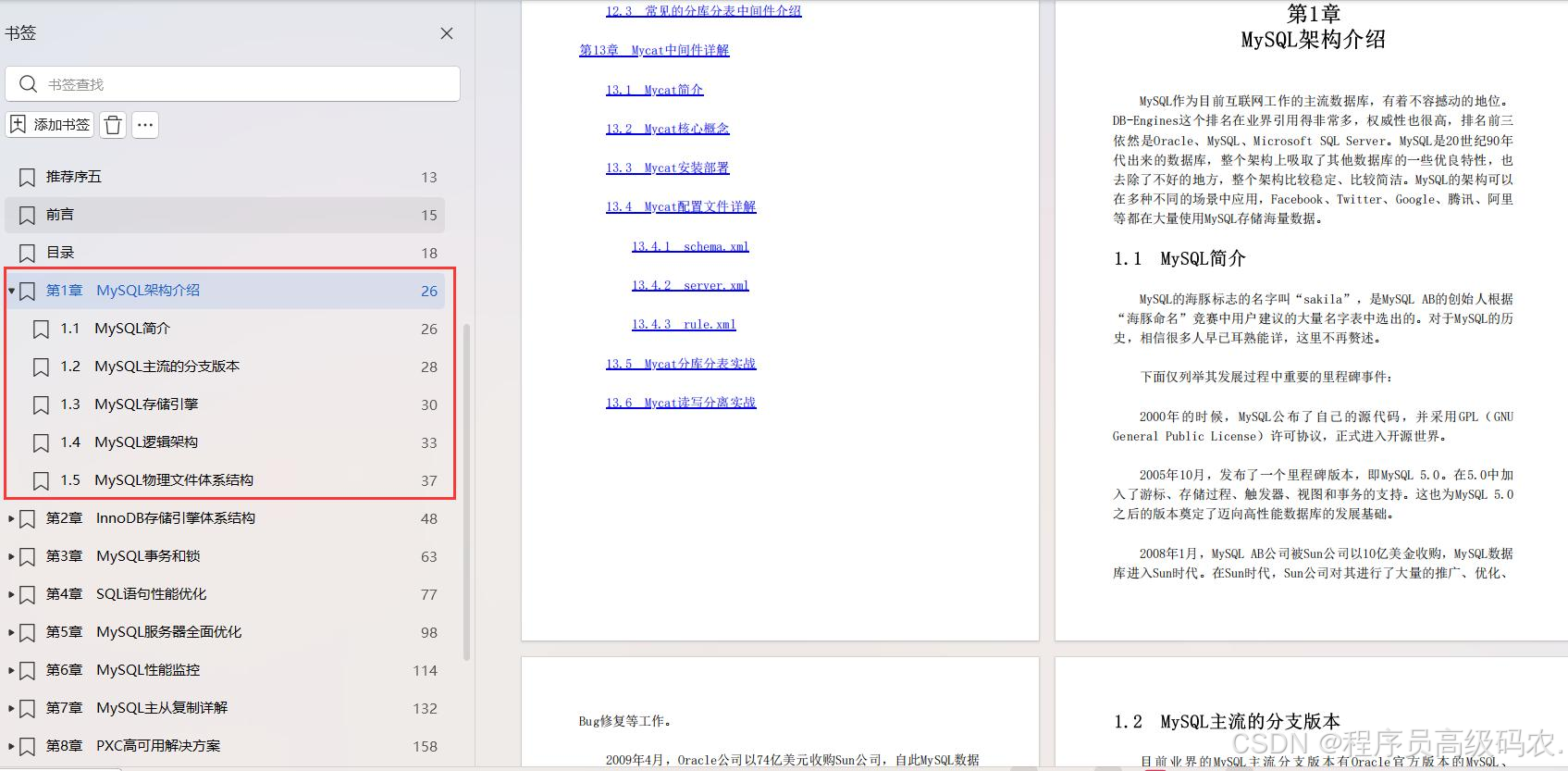Follow the 13.4.2 server.xml link
This screenshot has height=771, width=1568.
pos(690,285)
